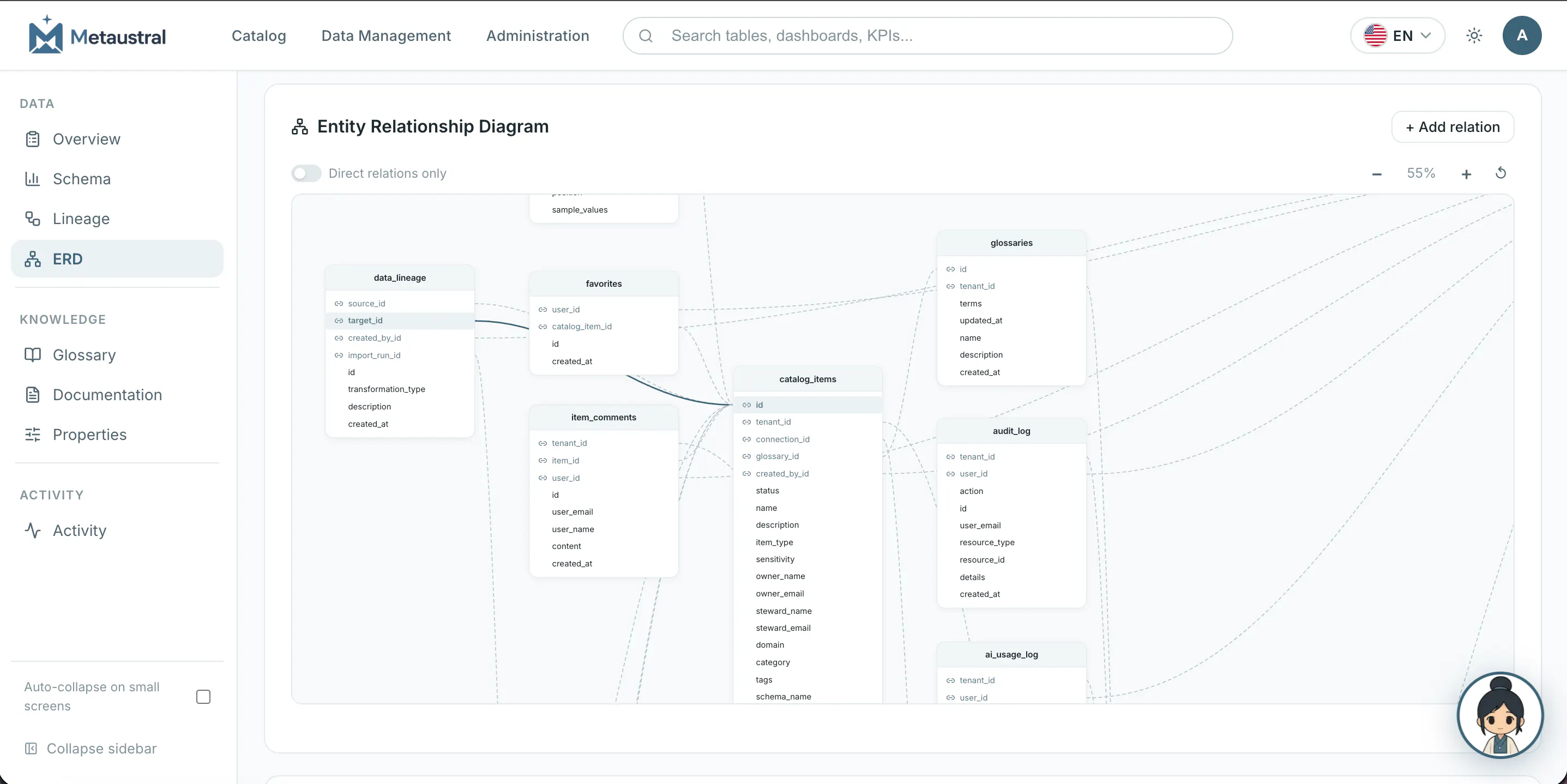Click catalog_item_id row in favorites

coord(604,327)
